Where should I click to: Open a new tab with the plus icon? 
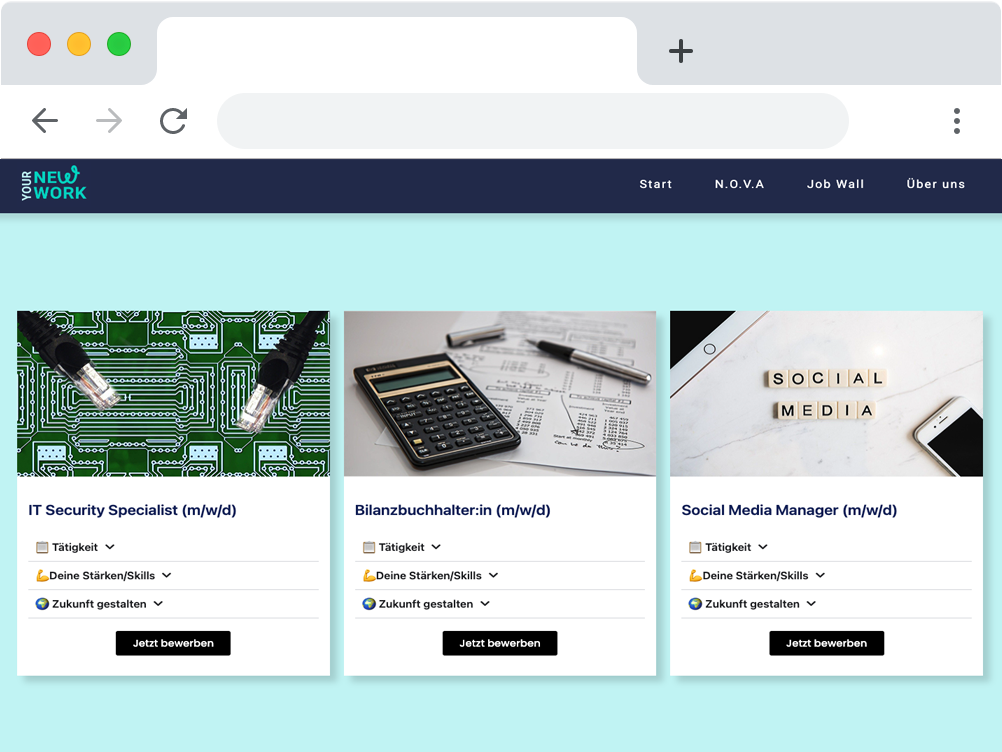point(681,52)
